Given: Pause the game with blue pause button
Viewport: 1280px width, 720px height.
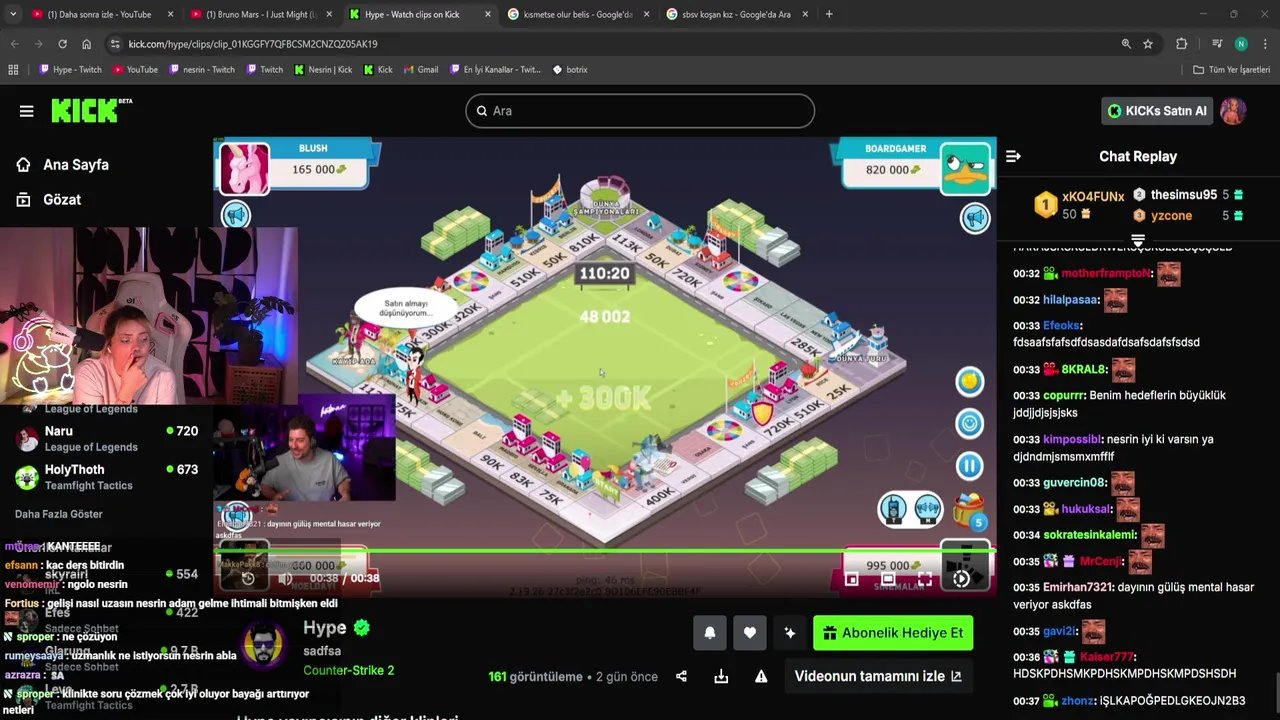Looking at the screenshot, I should (x=969, y=465).
